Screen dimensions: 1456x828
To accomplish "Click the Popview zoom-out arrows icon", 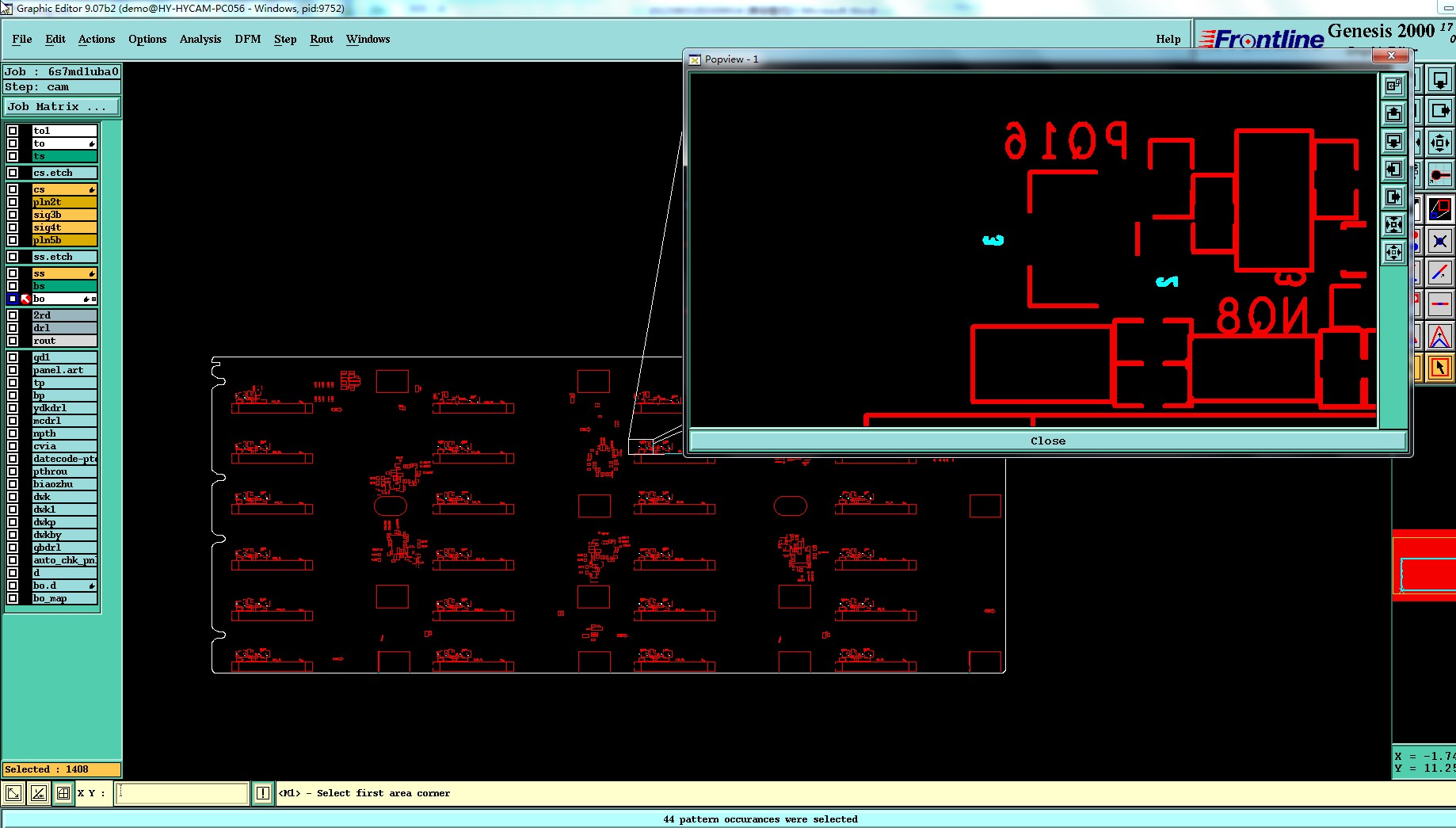I will 1393,252.
